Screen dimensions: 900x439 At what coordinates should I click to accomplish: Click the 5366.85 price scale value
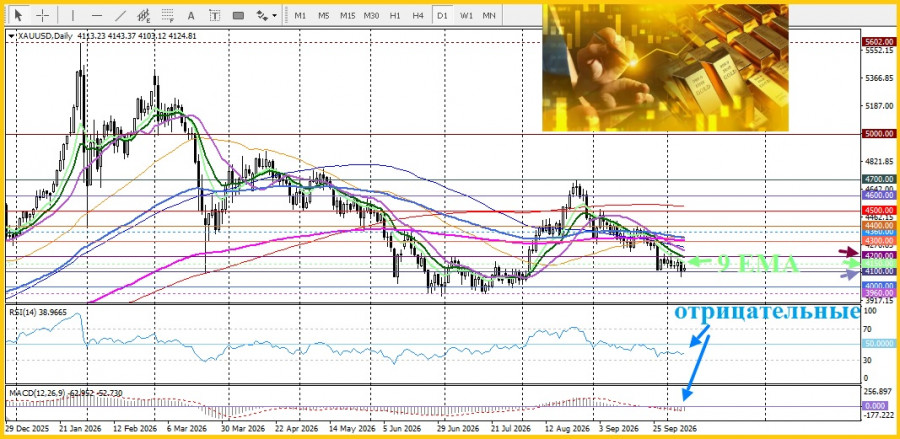click(879, 78)
